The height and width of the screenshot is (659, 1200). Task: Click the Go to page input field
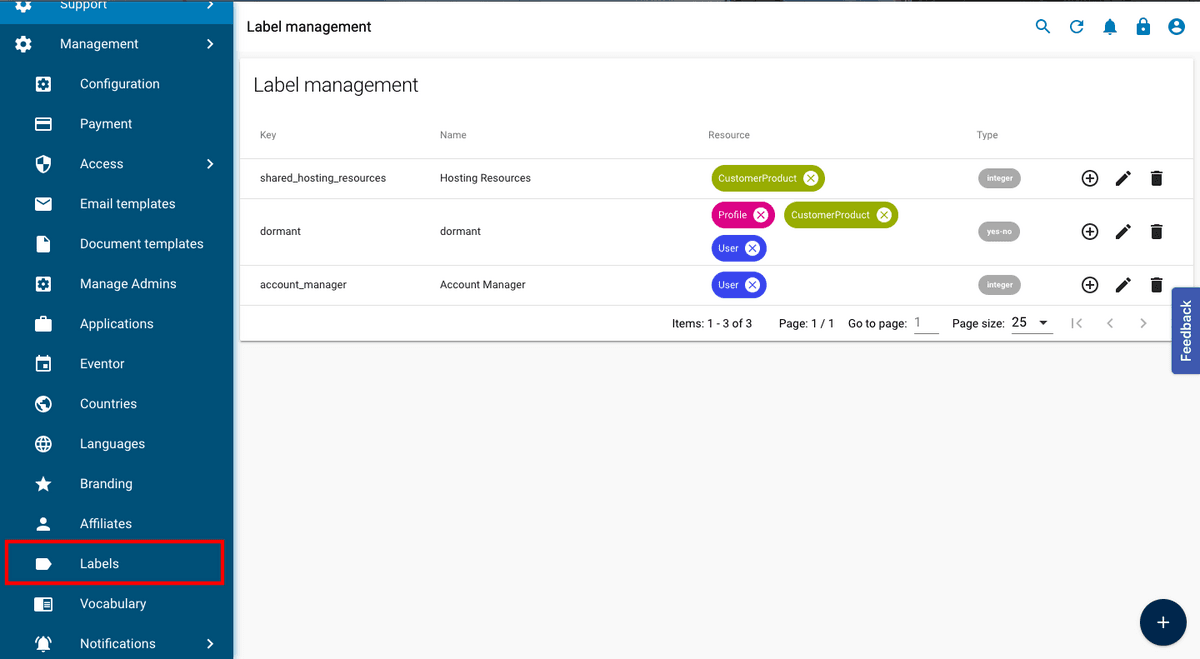click(x=925, y=322)
